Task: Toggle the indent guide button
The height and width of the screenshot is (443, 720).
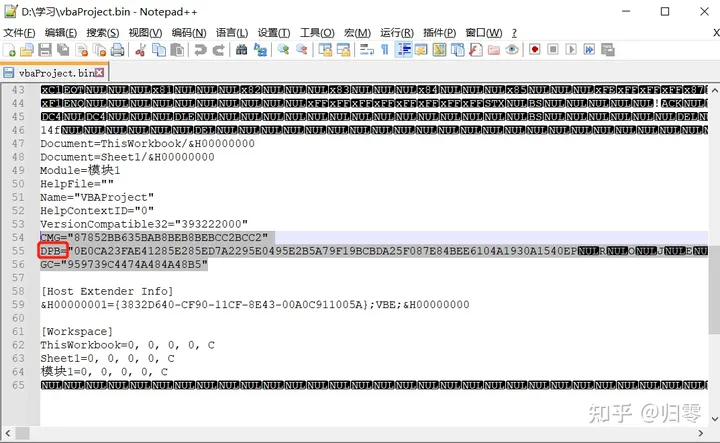Action: pos(404,50)
